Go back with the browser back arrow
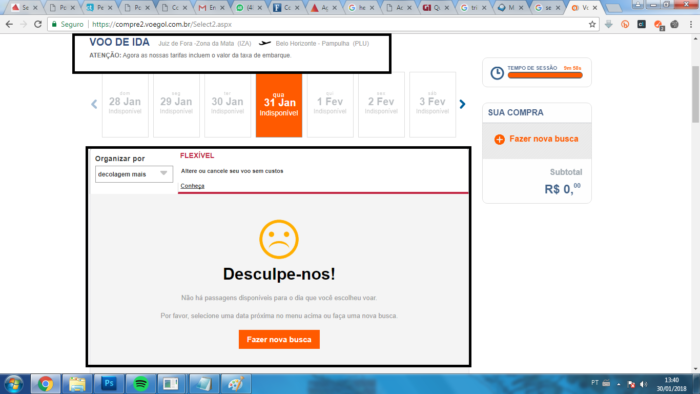 (x=9, y=24)
